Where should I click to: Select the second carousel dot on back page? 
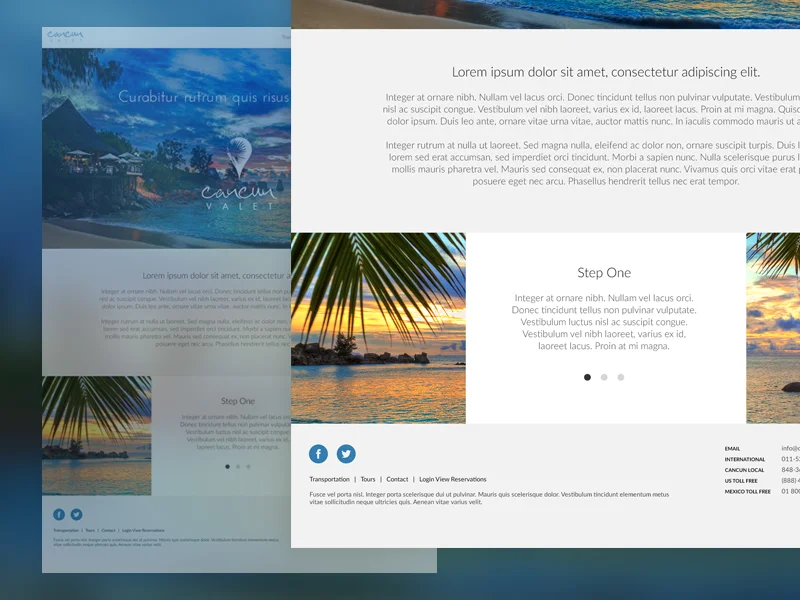click(238, 466)
